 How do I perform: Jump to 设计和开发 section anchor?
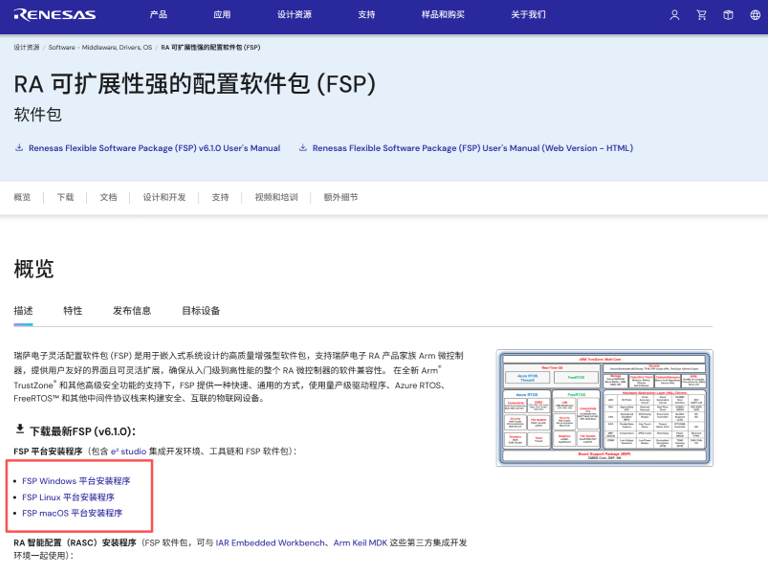pyautogui.click(x=164, y=197)
